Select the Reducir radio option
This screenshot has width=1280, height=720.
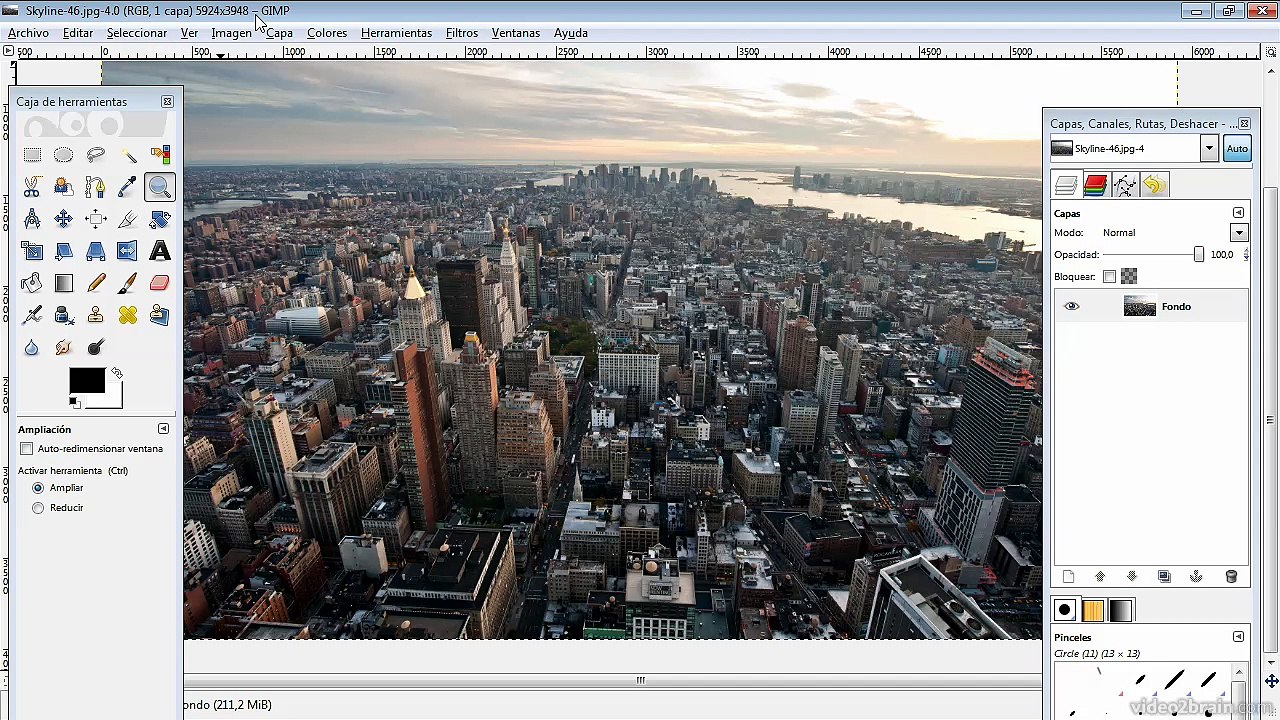point(38,508)
